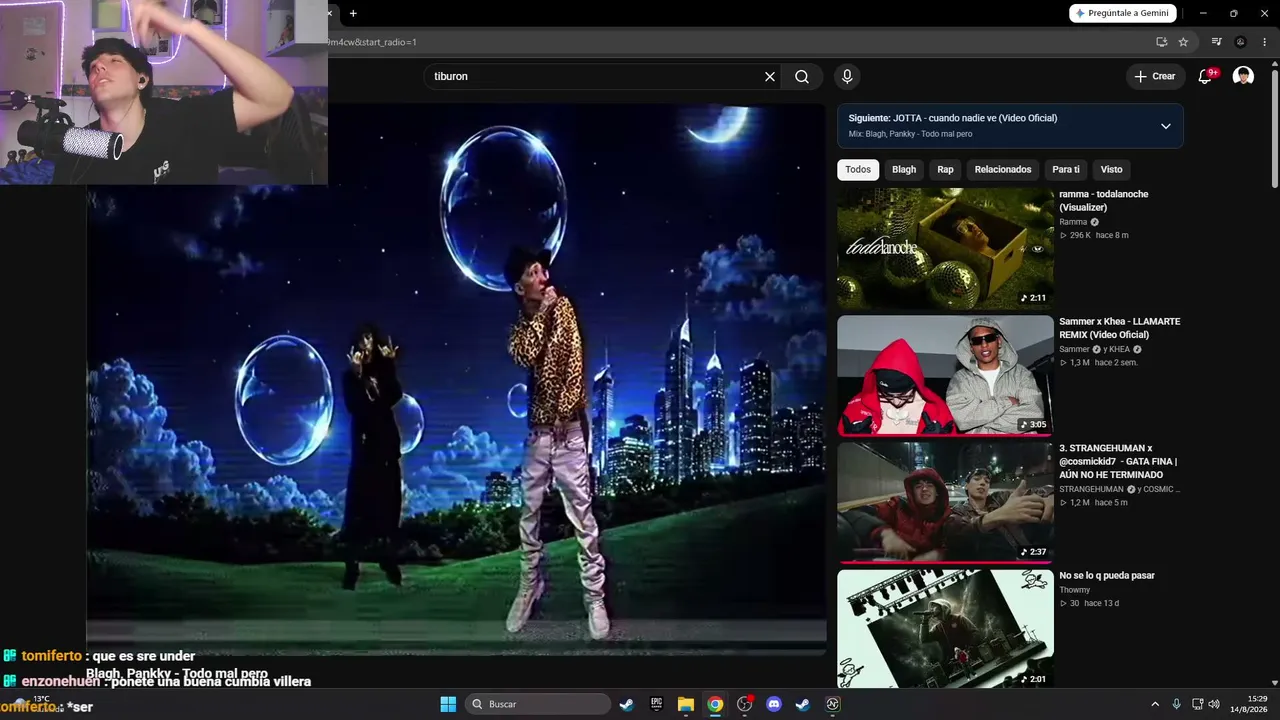Viewport: 1280px width, 720px height.
Task: Select the Rap filter chip
Action: pos(945,170)
